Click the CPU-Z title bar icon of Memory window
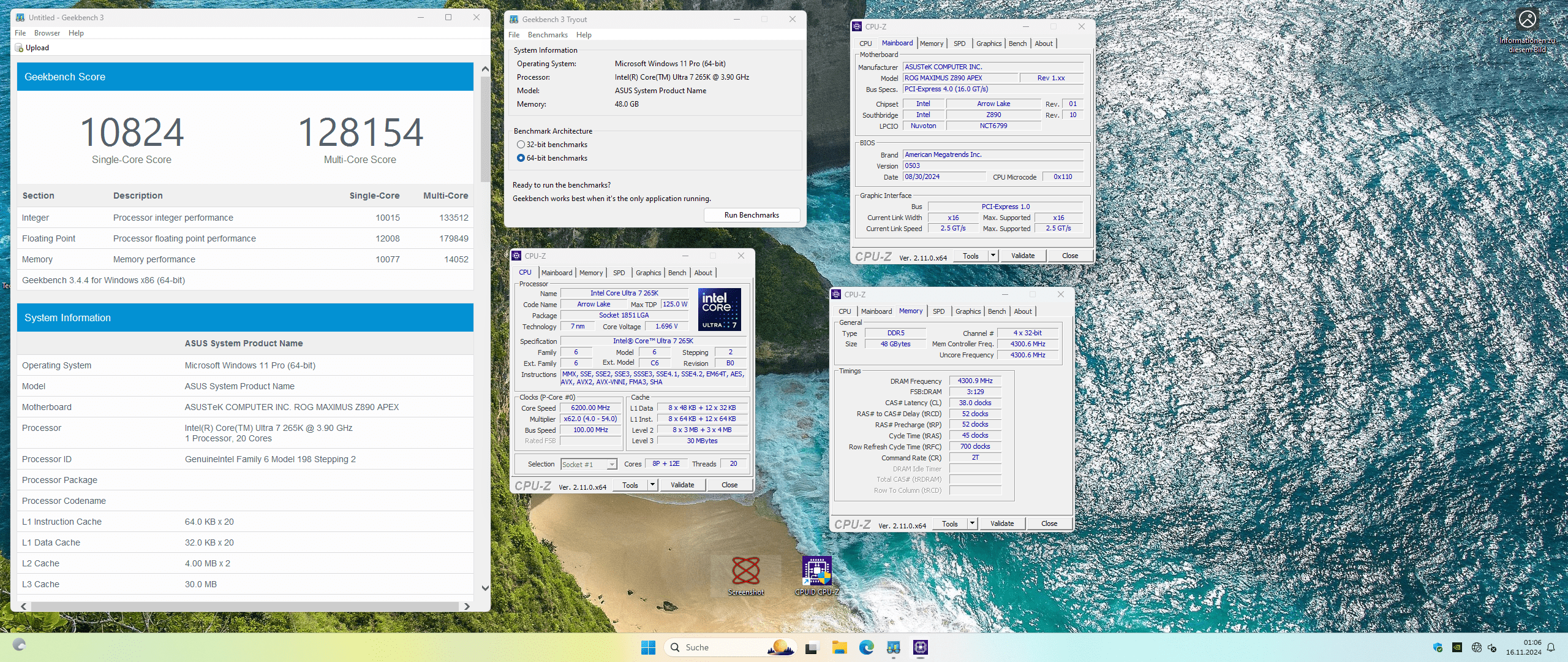This screenshot has height=662, width=1568. pyautogui.click(x=836, y=295)
